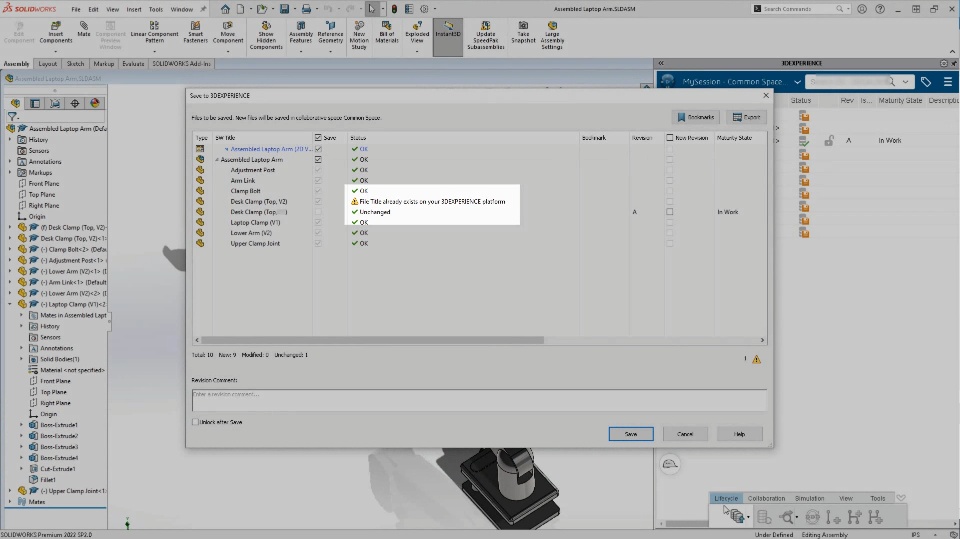Expand the Mates node in the feature tree

pos(10,502)
